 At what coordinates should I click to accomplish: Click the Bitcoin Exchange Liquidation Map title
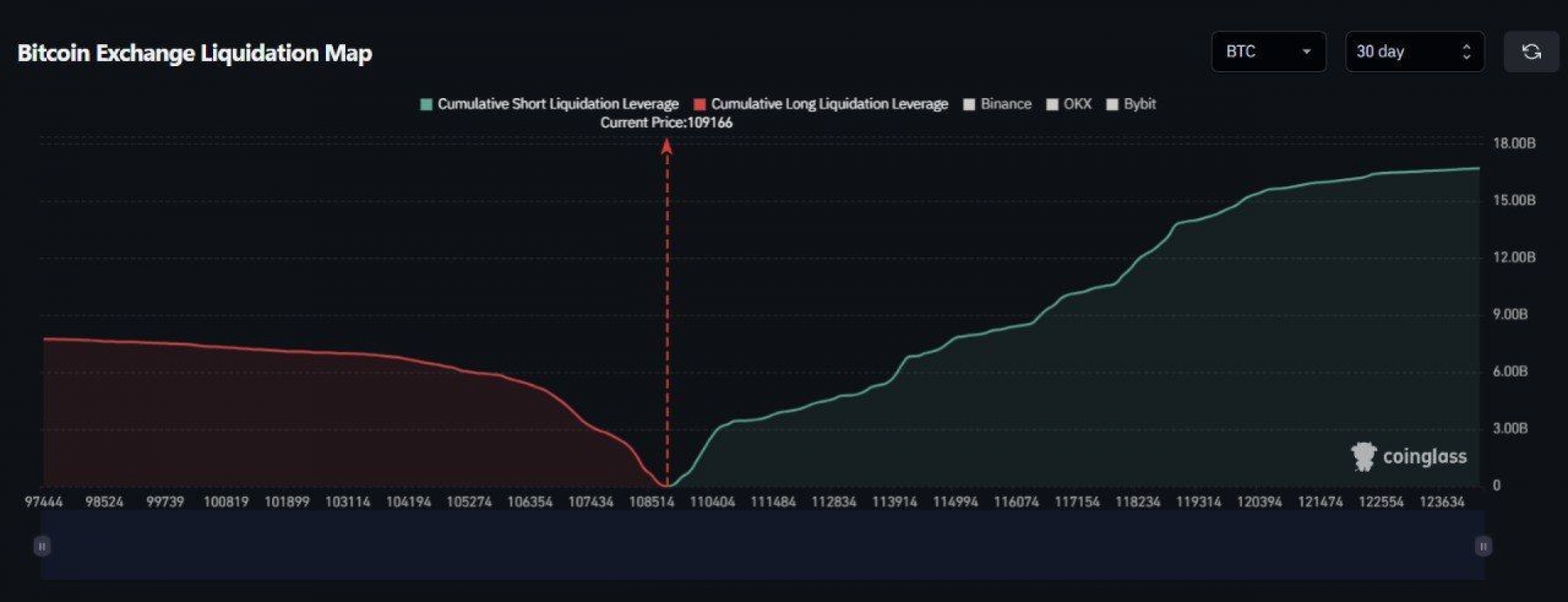point(194,53)
